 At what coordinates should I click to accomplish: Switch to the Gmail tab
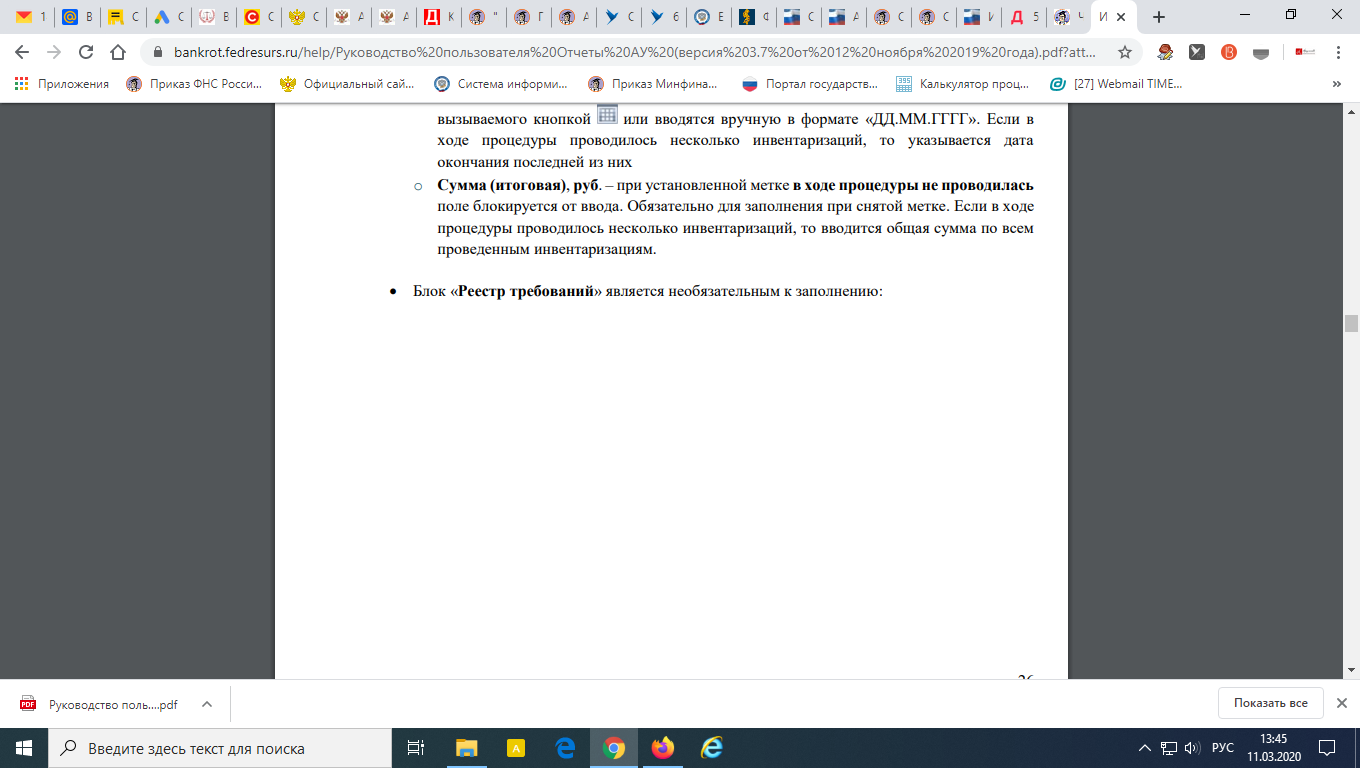click(30, 17)
